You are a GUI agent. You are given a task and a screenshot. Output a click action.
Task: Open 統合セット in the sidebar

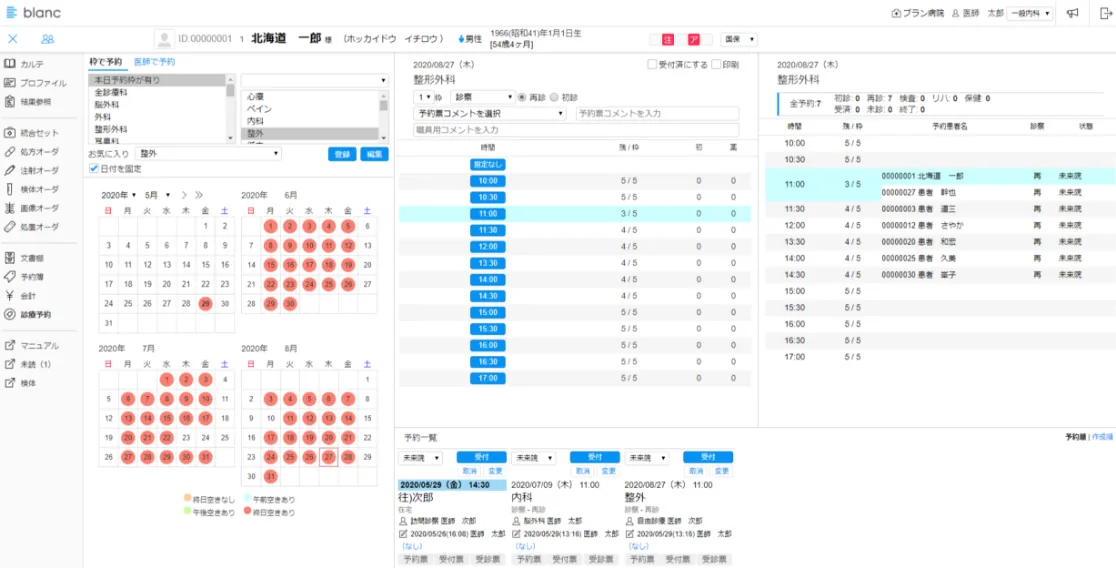(31, 133)
